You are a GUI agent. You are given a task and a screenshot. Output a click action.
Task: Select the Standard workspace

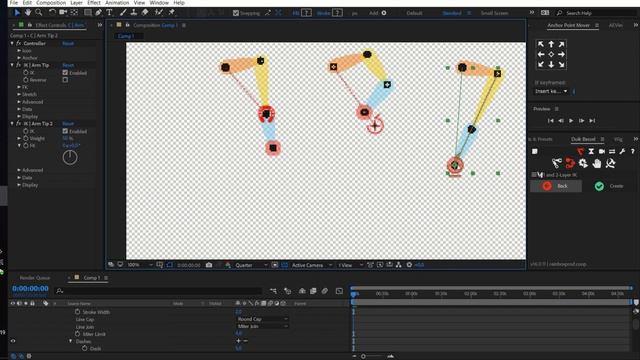[452, 13]
